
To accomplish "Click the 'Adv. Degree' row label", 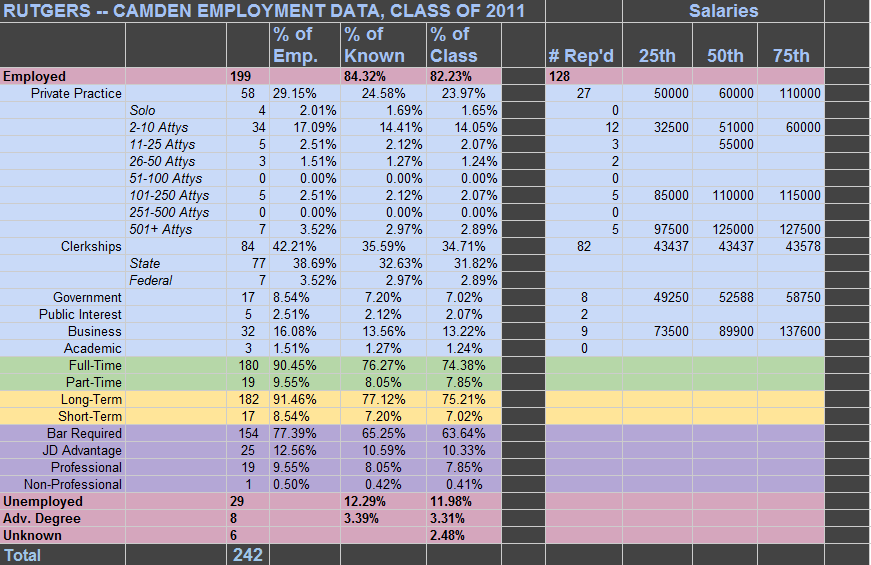I will [x=42, y=519].
